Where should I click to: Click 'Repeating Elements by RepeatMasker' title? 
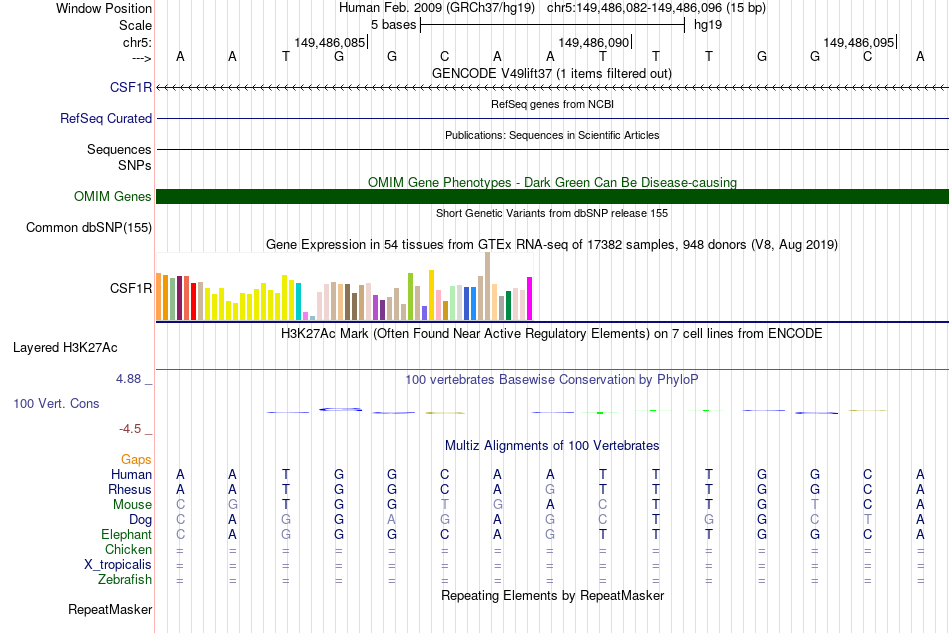point(552,595)
